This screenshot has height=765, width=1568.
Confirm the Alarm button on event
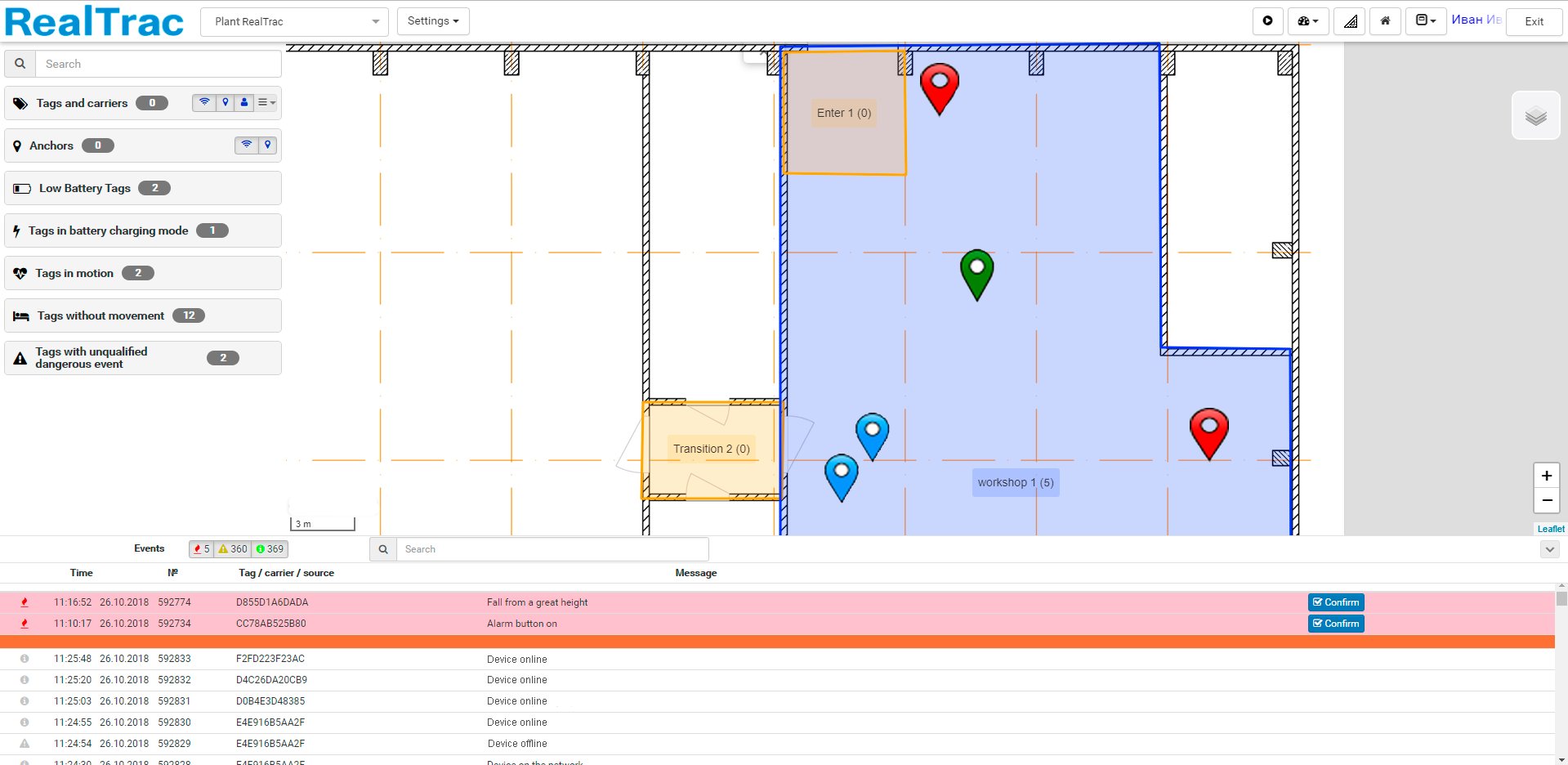[1336, 624]
